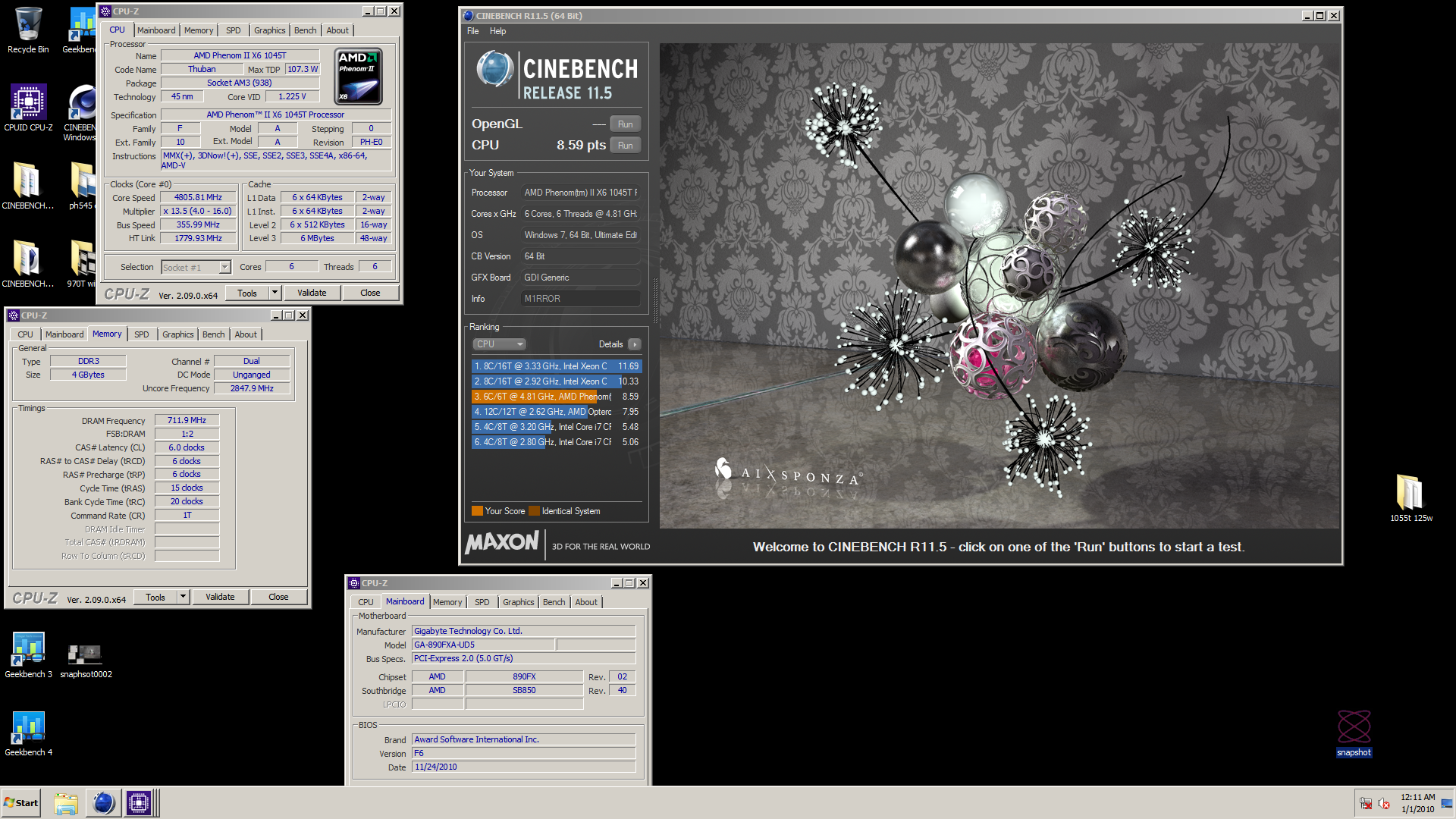Click Tools button in CPU-Z CPU window
The width and height of the screenshot is (1456, 819).
coord(247,293)
